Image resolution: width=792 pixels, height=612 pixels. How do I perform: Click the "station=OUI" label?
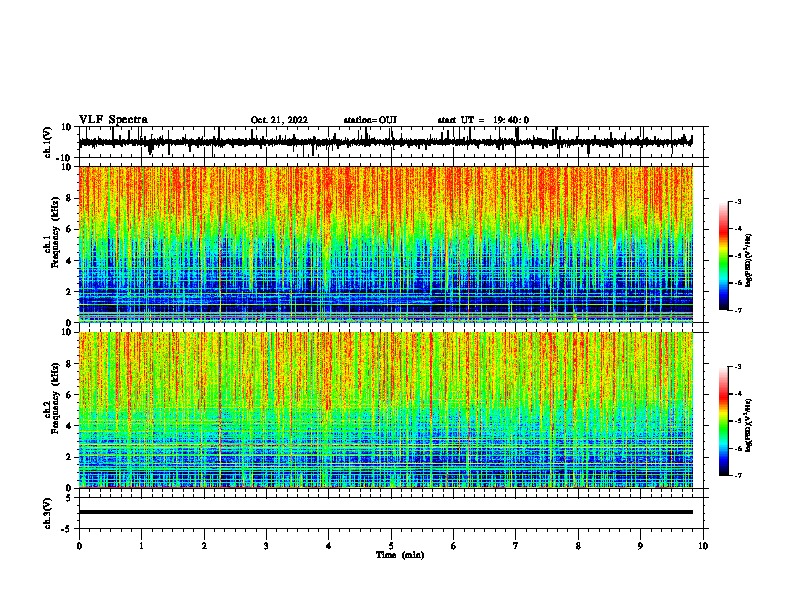370,120
